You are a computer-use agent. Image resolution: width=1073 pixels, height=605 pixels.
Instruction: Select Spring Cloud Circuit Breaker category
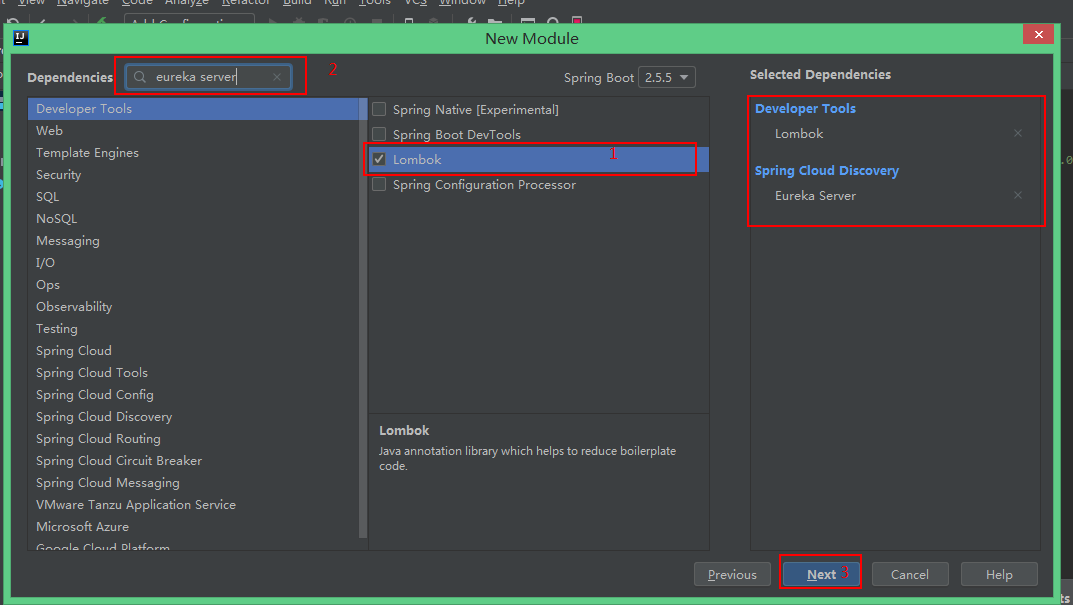193,461
